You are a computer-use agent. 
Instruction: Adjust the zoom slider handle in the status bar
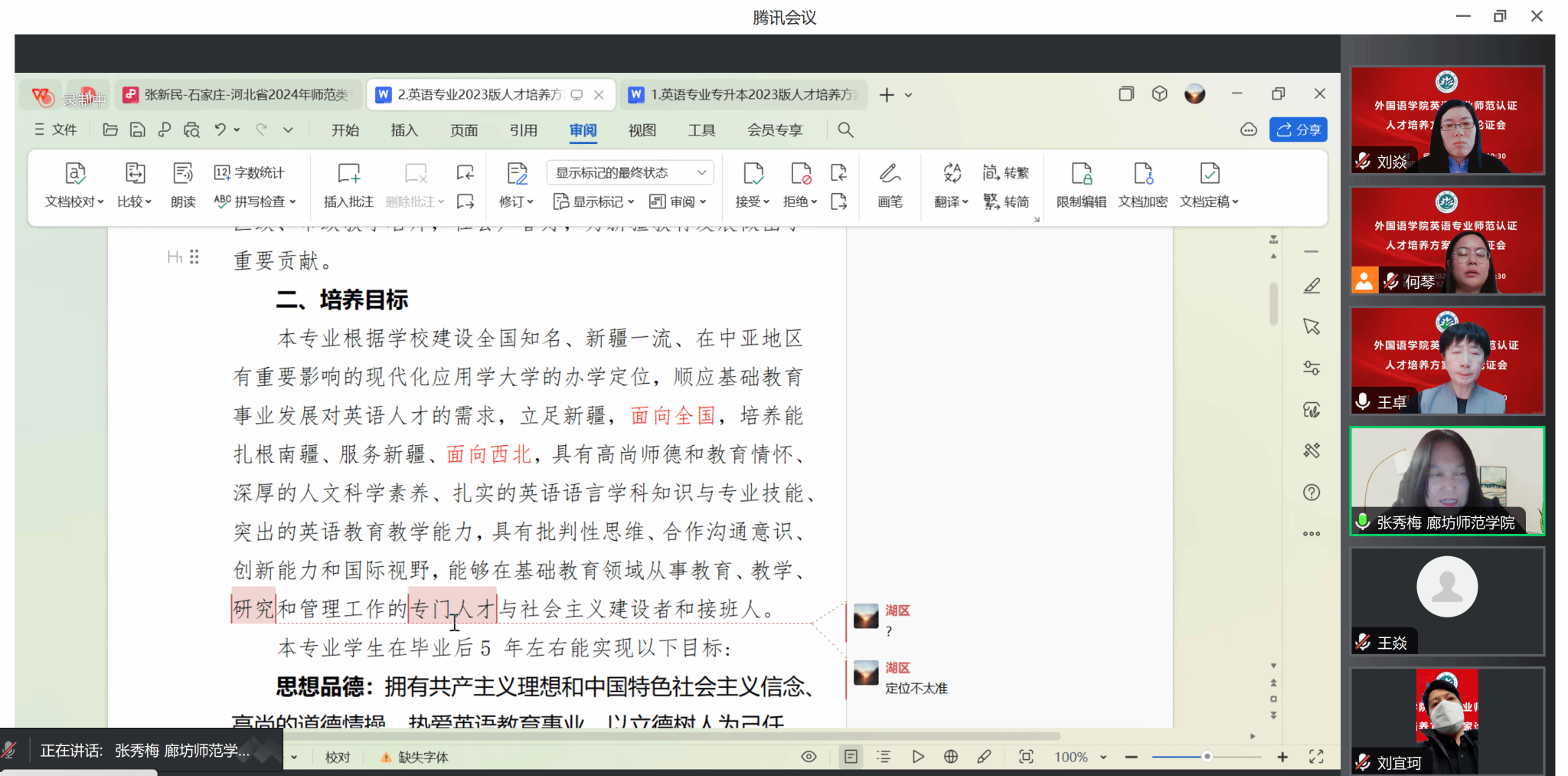1207,757
